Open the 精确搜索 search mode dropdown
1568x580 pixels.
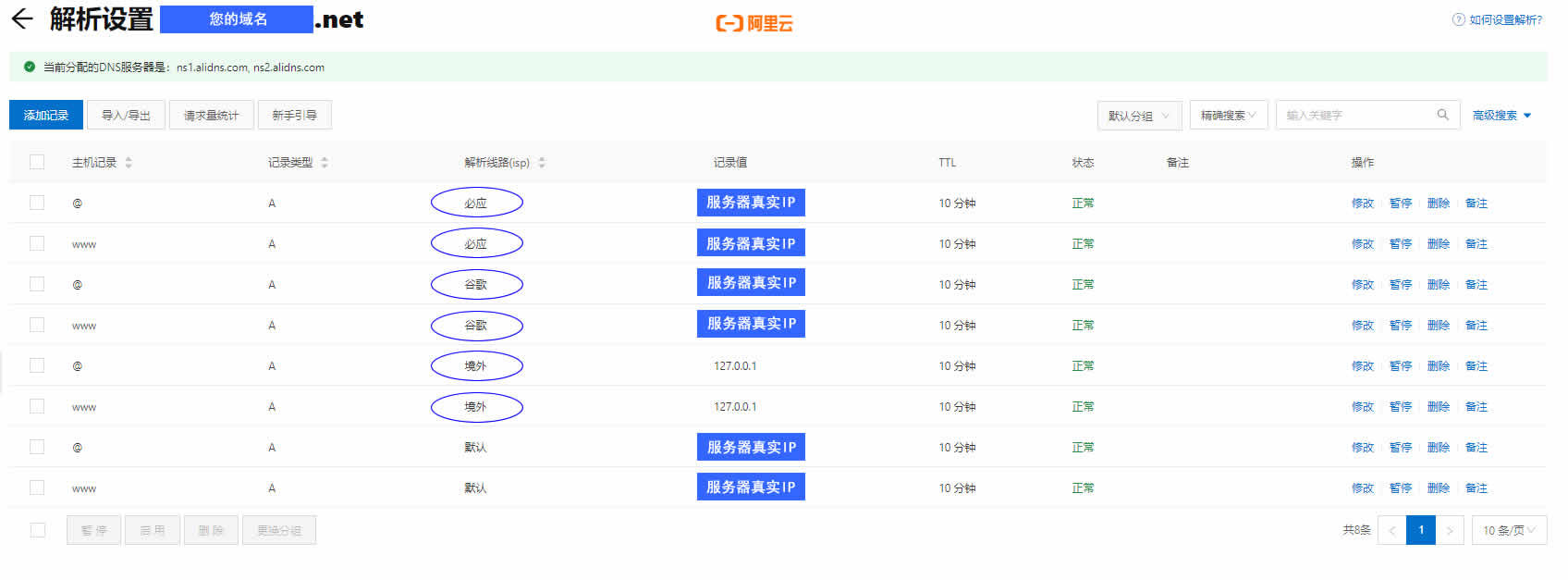1228,116
